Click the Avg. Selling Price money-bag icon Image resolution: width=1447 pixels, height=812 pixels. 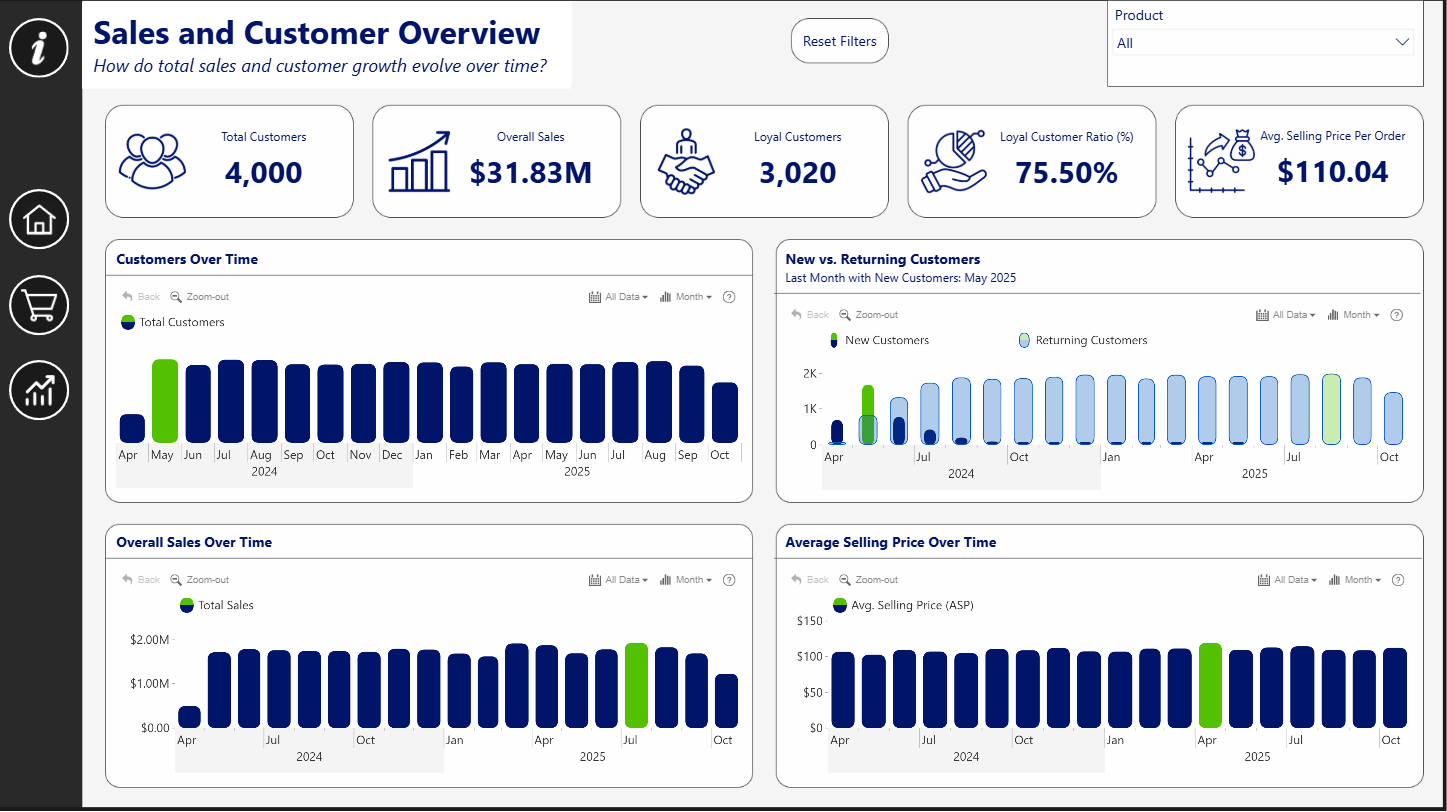(x=1221, y=161)
